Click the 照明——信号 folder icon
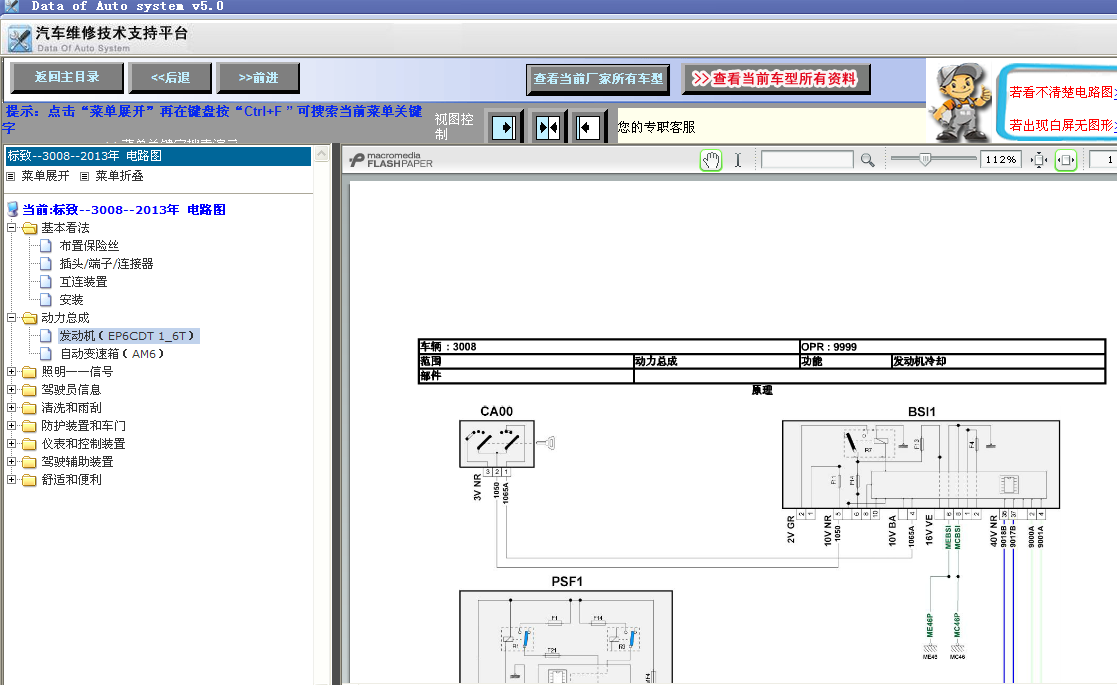Image resolution: width=1117 pixels, height=685 pixels. tap(29, 372)
